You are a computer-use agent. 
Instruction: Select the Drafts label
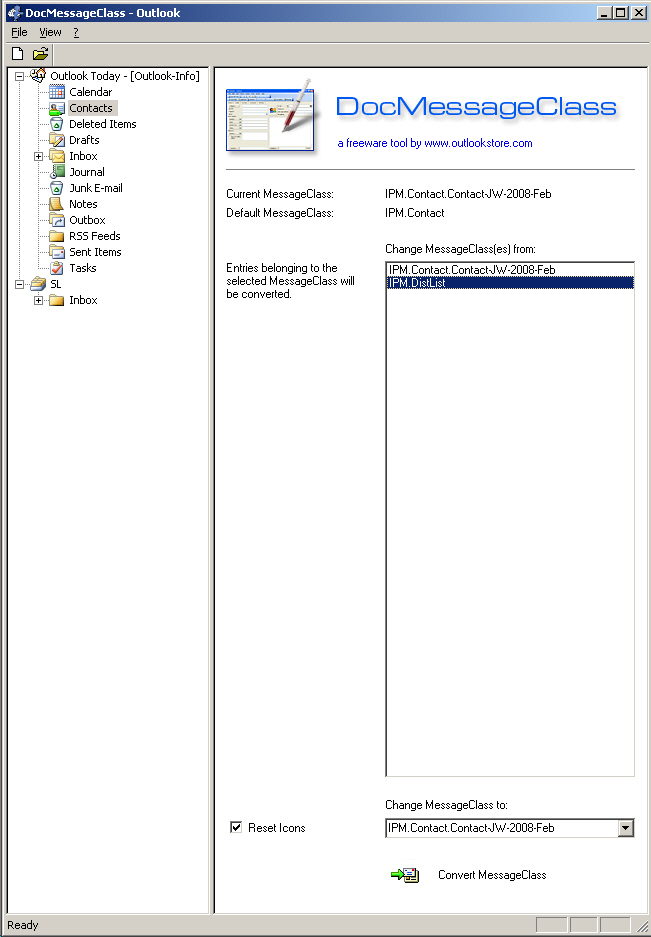[84, 140]
